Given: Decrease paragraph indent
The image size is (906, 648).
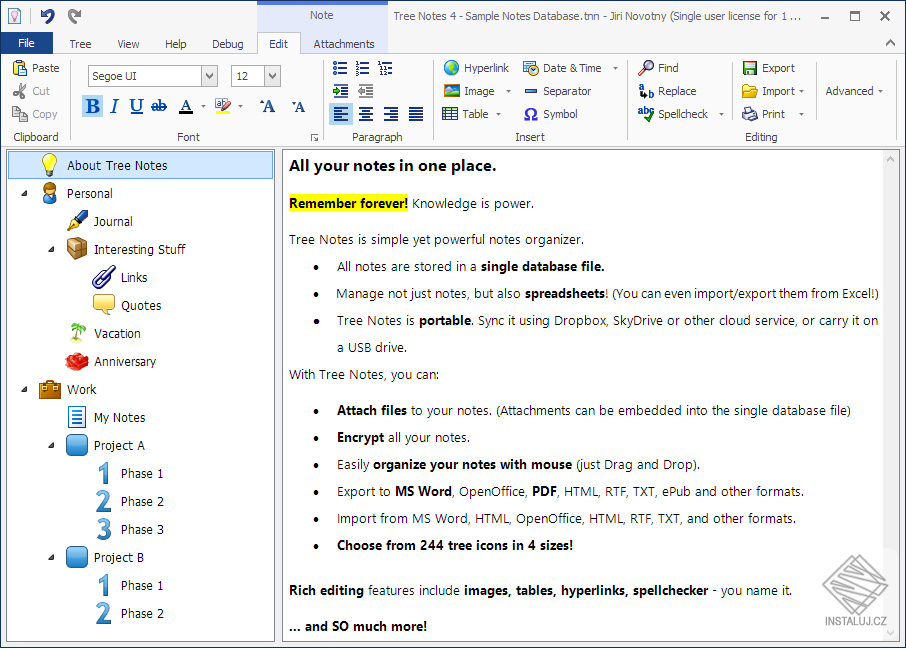Looking at the screenshot, I should click(x=365, y=91).
